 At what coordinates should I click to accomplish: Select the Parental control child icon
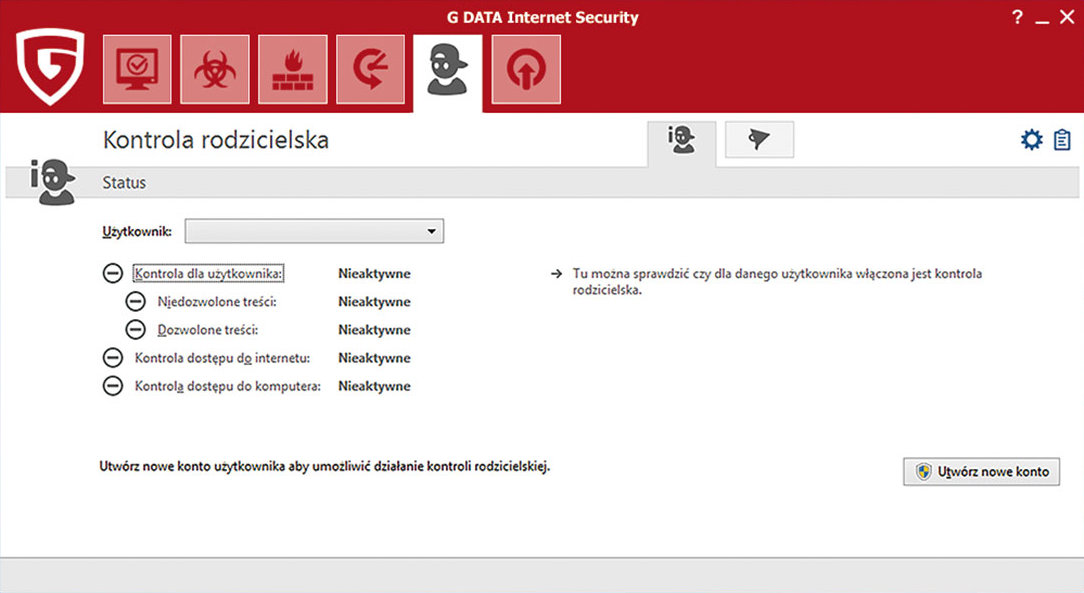(447, 70)
